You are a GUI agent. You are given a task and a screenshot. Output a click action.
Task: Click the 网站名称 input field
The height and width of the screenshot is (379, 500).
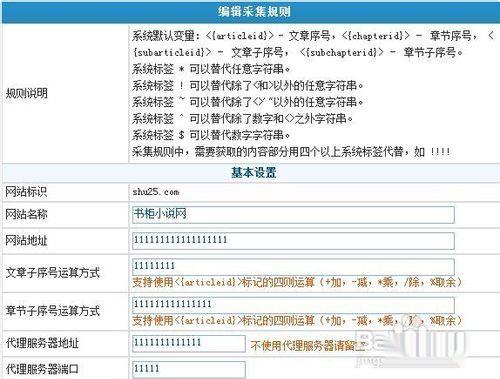pyautogui.click(x=293, y=215)
